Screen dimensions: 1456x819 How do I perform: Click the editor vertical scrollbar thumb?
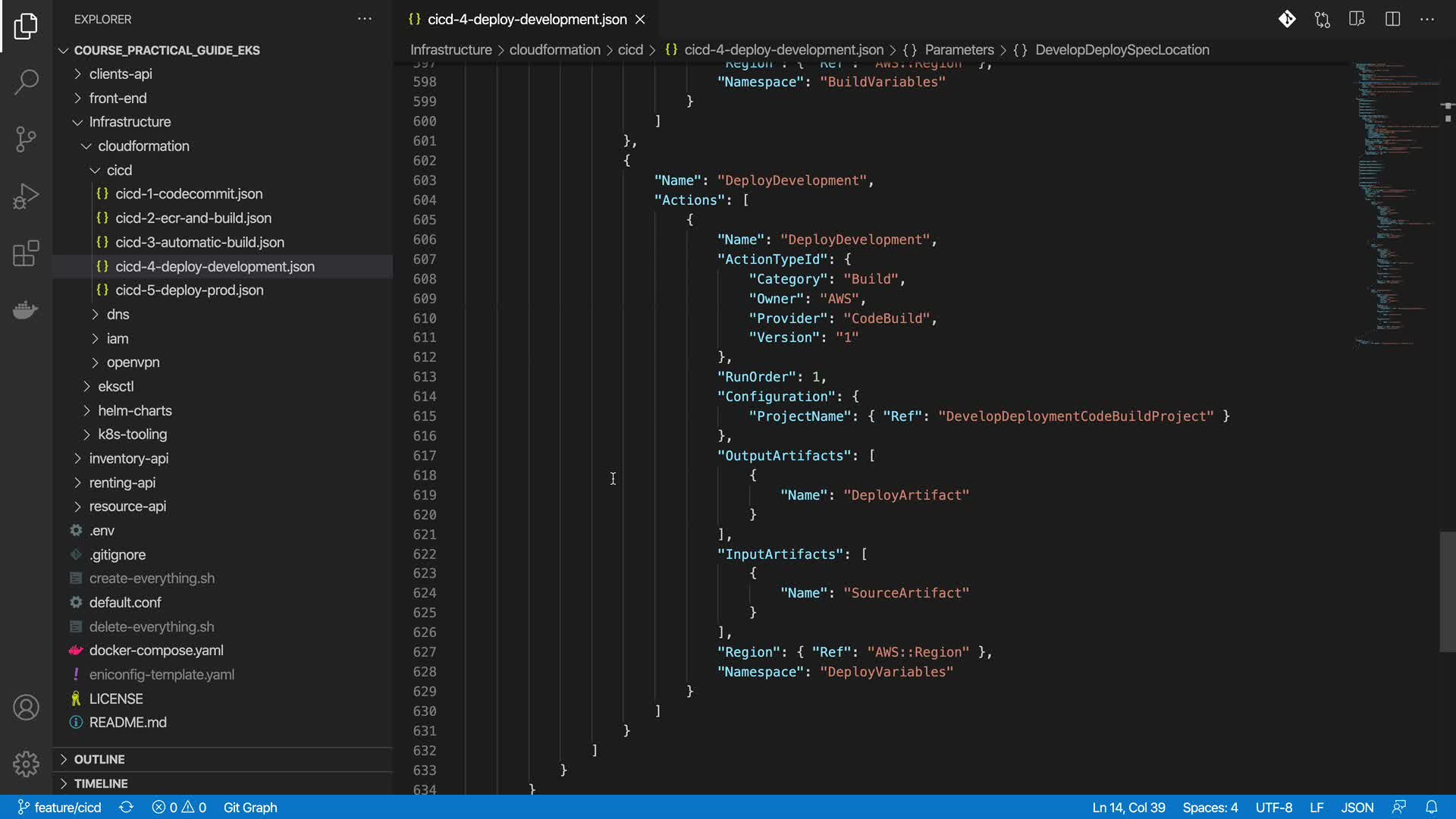[x=1447, y=591]
